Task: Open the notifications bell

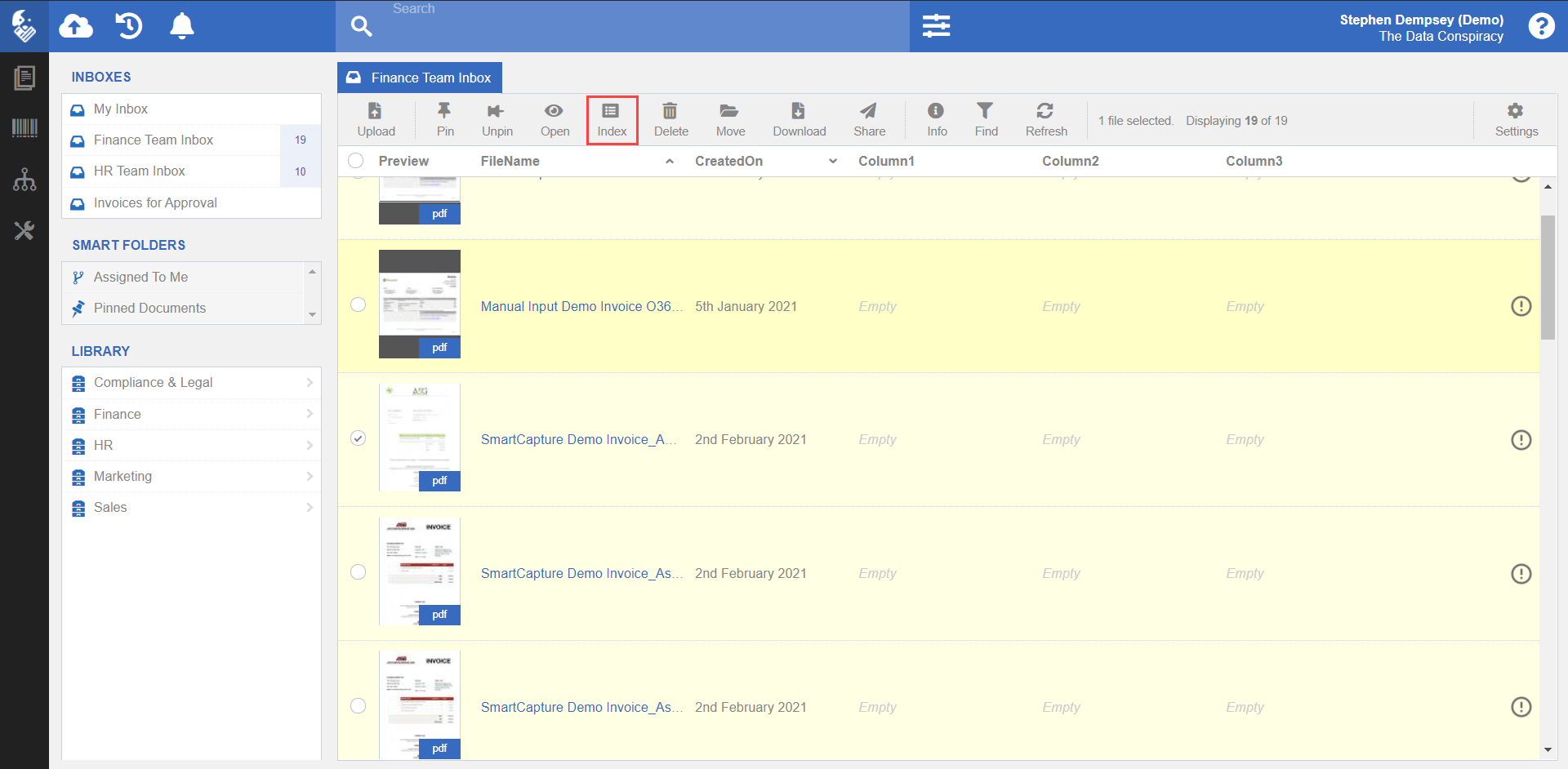Action: (182, 26)
